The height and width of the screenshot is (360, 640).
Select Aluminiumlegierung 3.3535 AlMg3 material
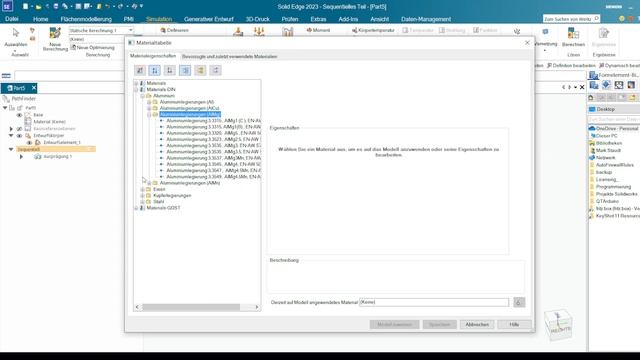[x=213, y=146]
